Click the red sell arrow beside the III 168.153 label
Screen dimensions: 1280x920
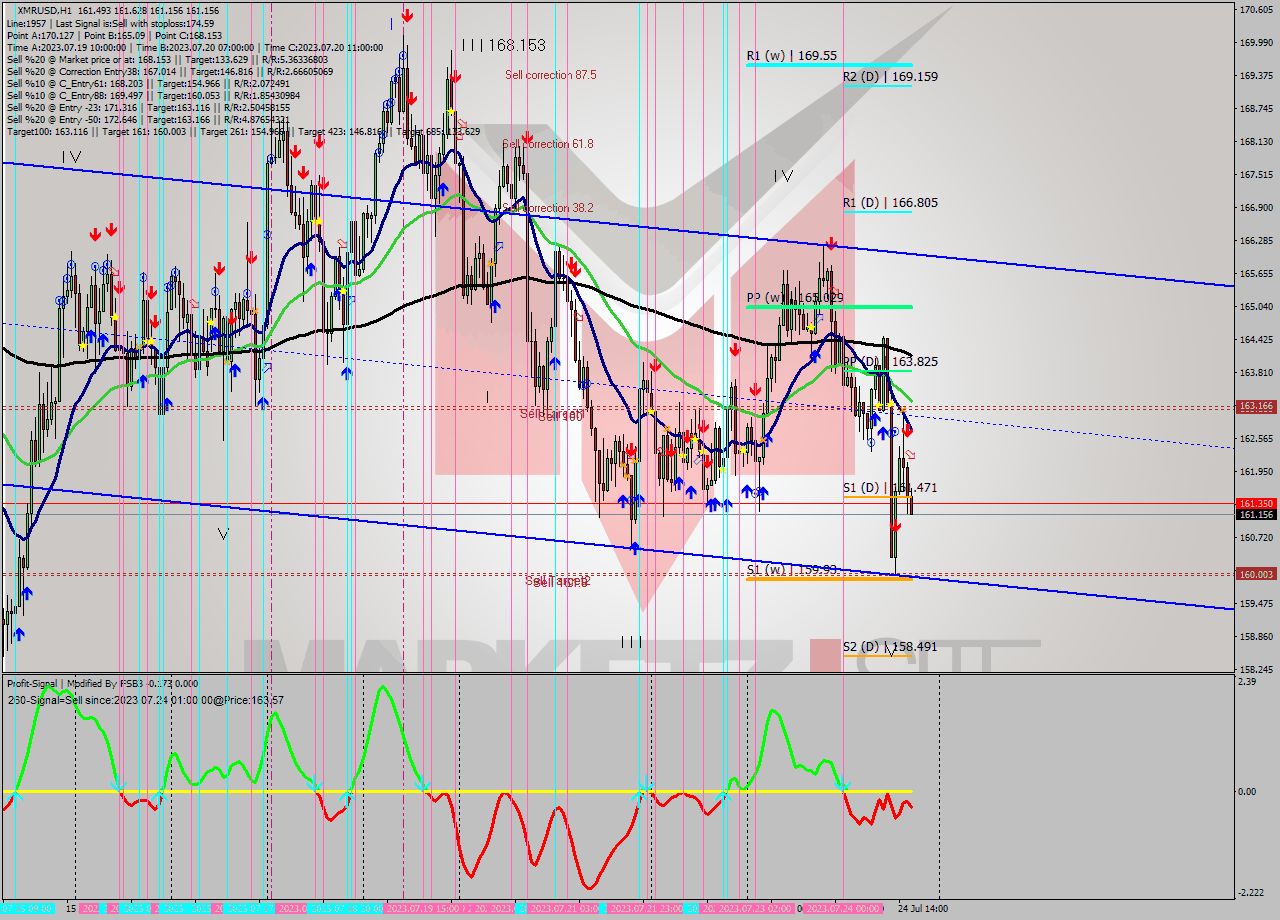(454, 76)
